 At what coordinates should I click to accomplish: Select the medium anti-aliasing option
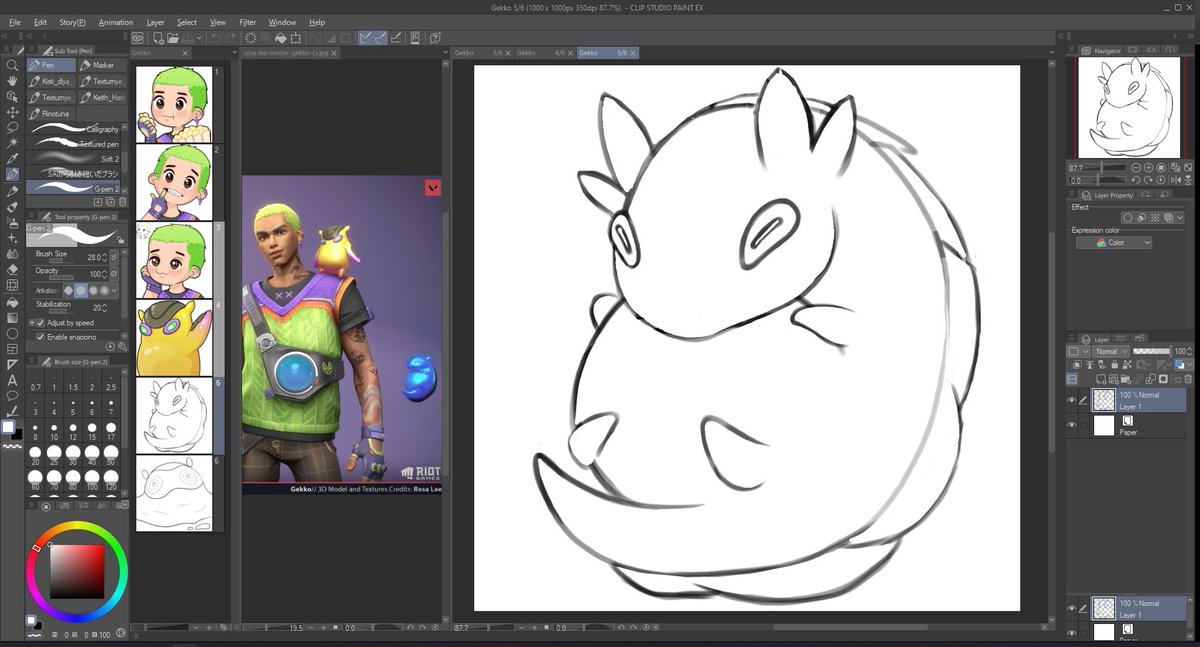pyautogui.click(x=93, y=290)
